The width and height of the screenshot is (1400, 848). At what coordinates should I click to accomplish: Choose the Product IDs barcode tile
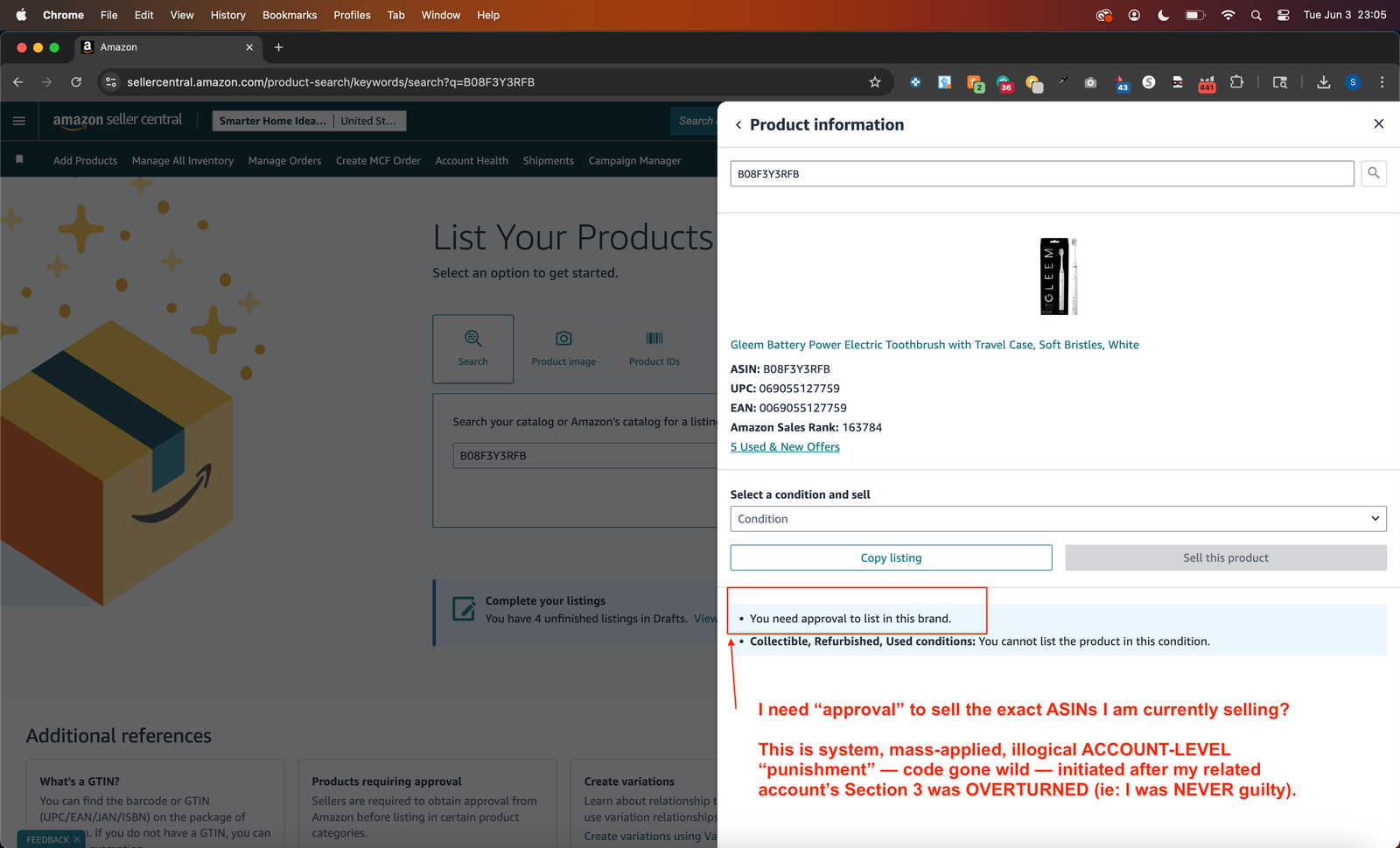[x=654, y=348]
